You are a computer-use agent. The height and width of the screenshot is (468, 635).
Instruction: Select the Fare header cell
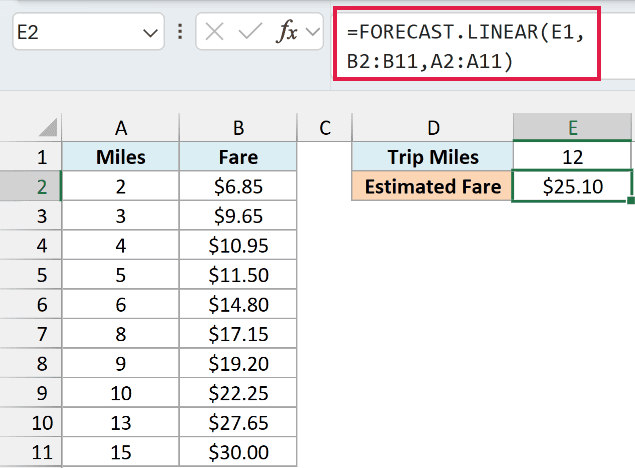(x=238, y=157)
